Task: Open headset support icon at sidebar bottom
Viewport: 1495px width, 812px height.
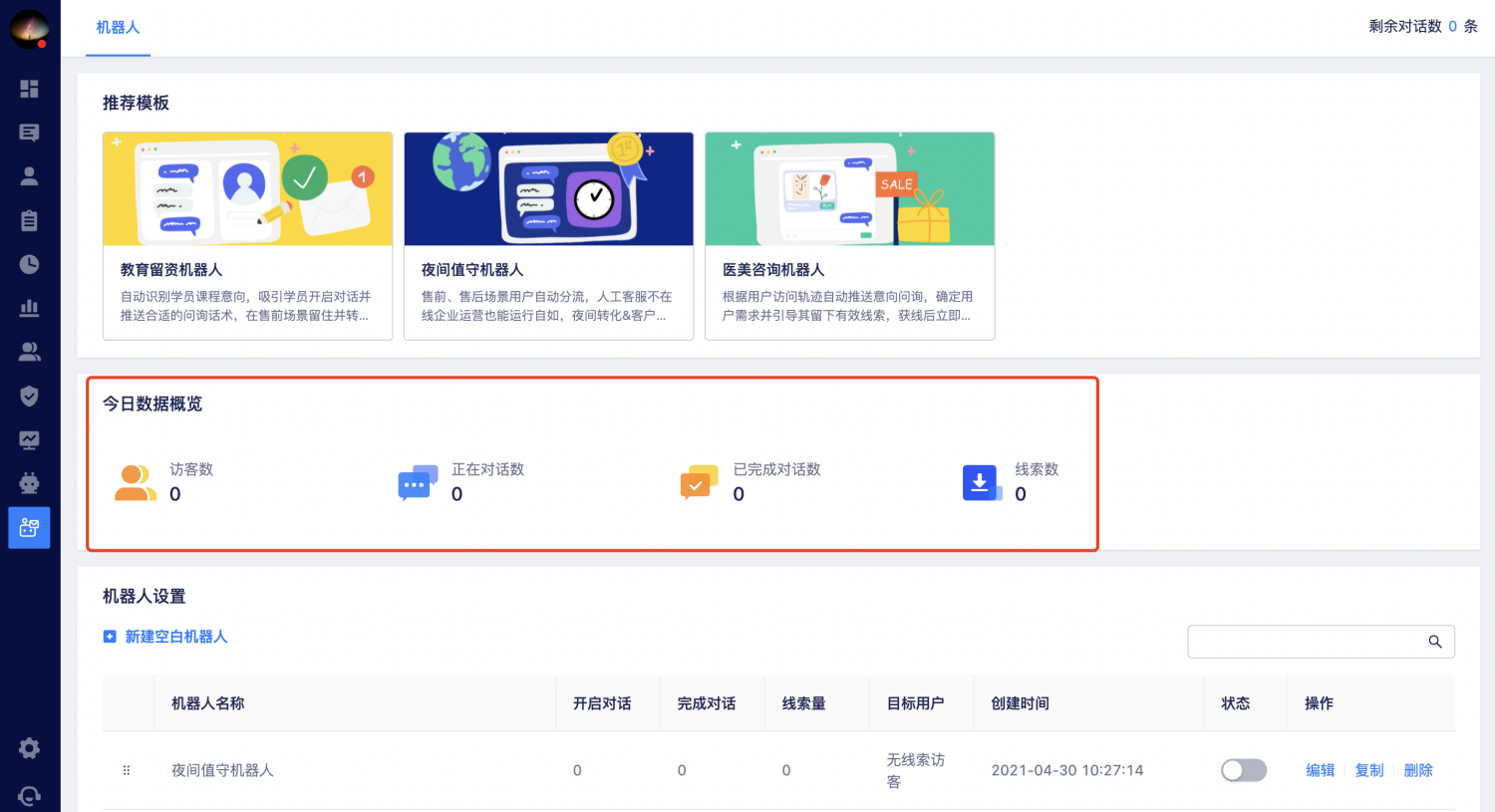Action: click(x=29, y=796)
